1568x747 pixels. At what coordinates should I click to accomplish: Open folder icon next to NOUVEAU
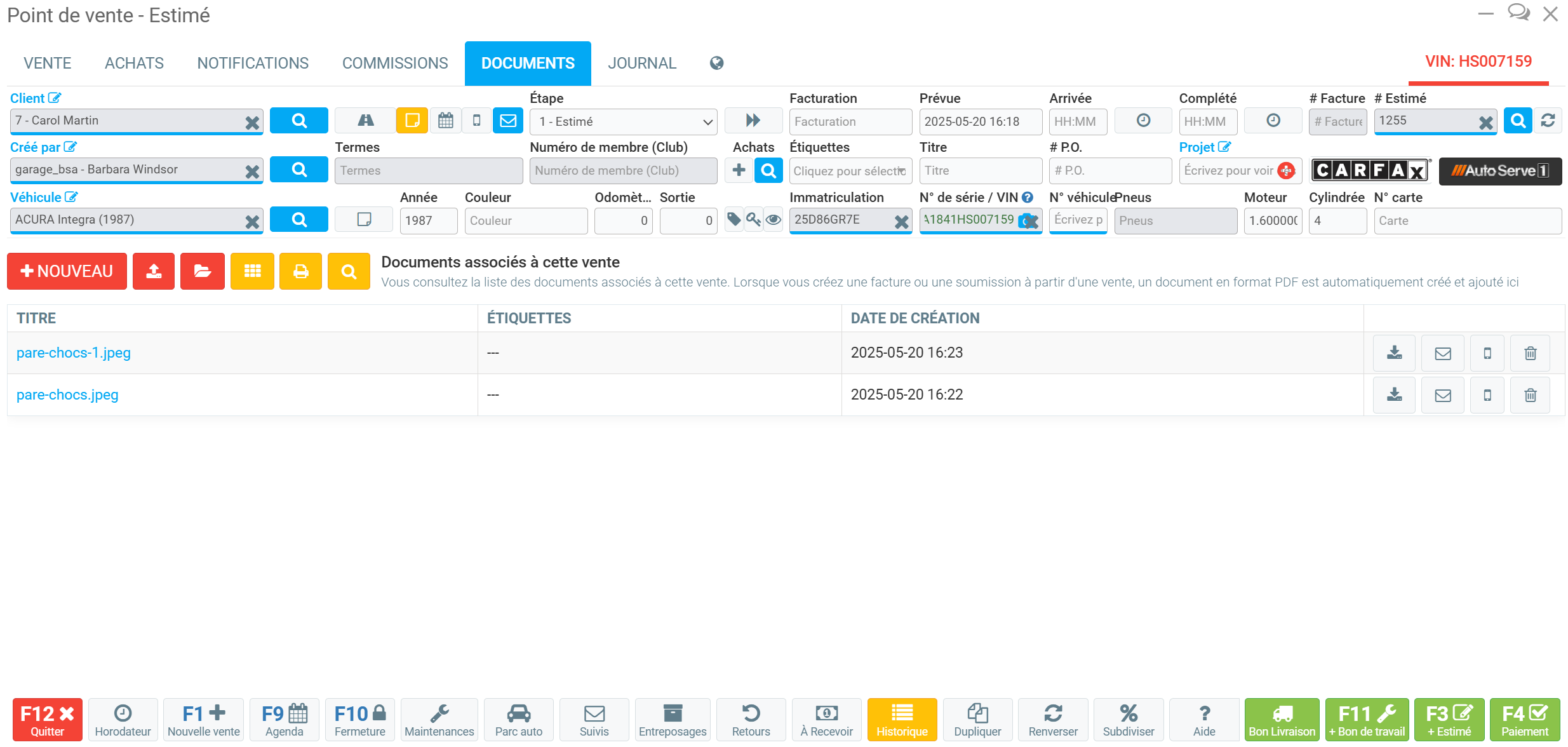click(x=202, y=271)
